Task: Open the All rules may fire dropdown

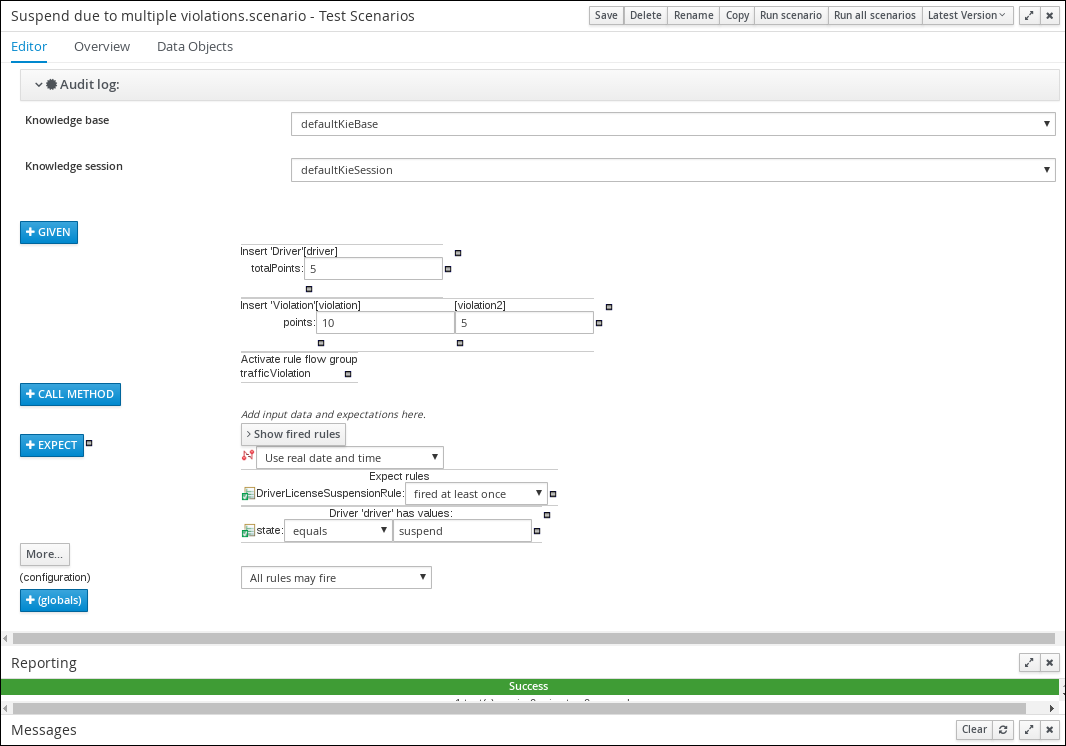Action: [x=336, y=577]
